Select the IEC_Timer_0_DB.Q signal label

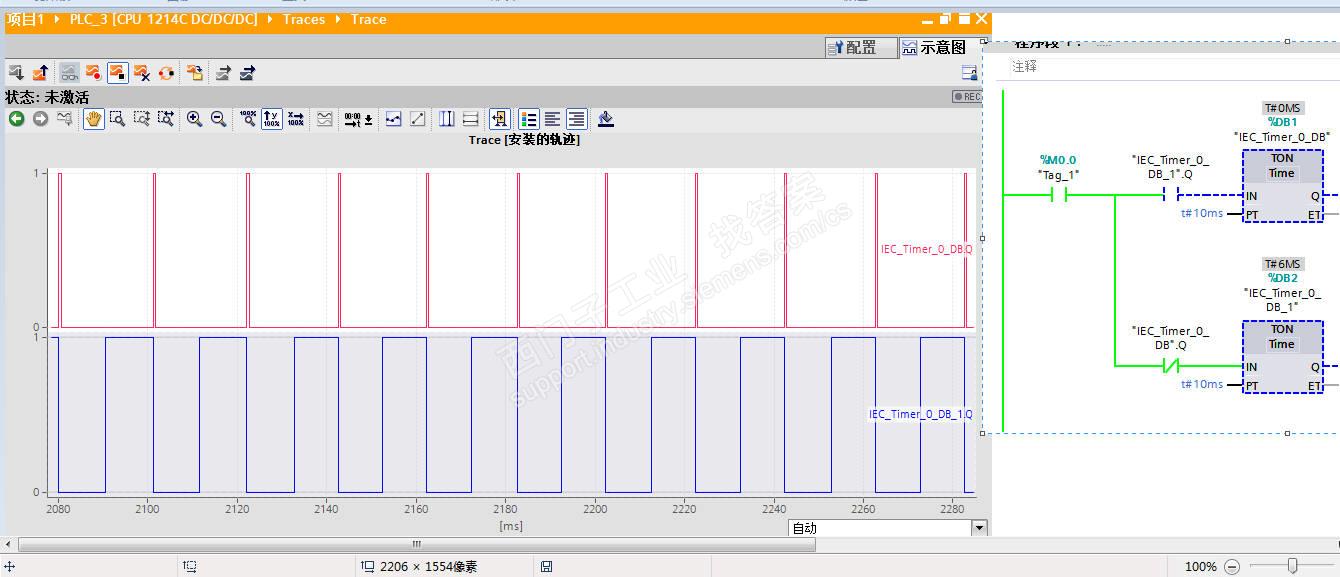926,249
